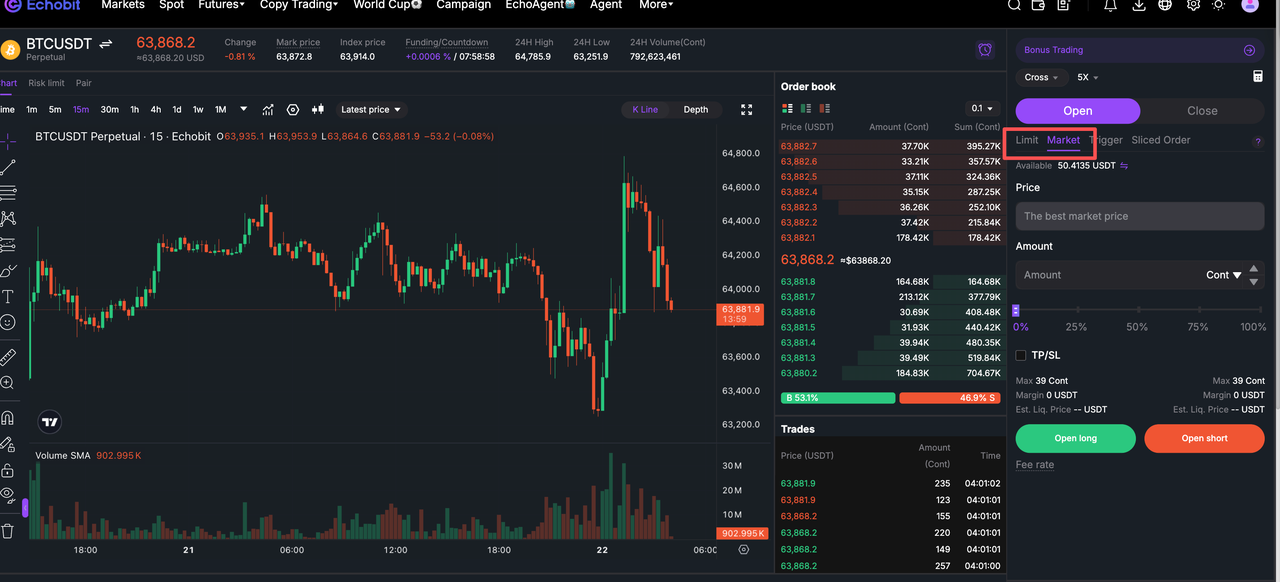Click the trash remove drawings icon
The image size is (1280, 582).
[8, 531]
